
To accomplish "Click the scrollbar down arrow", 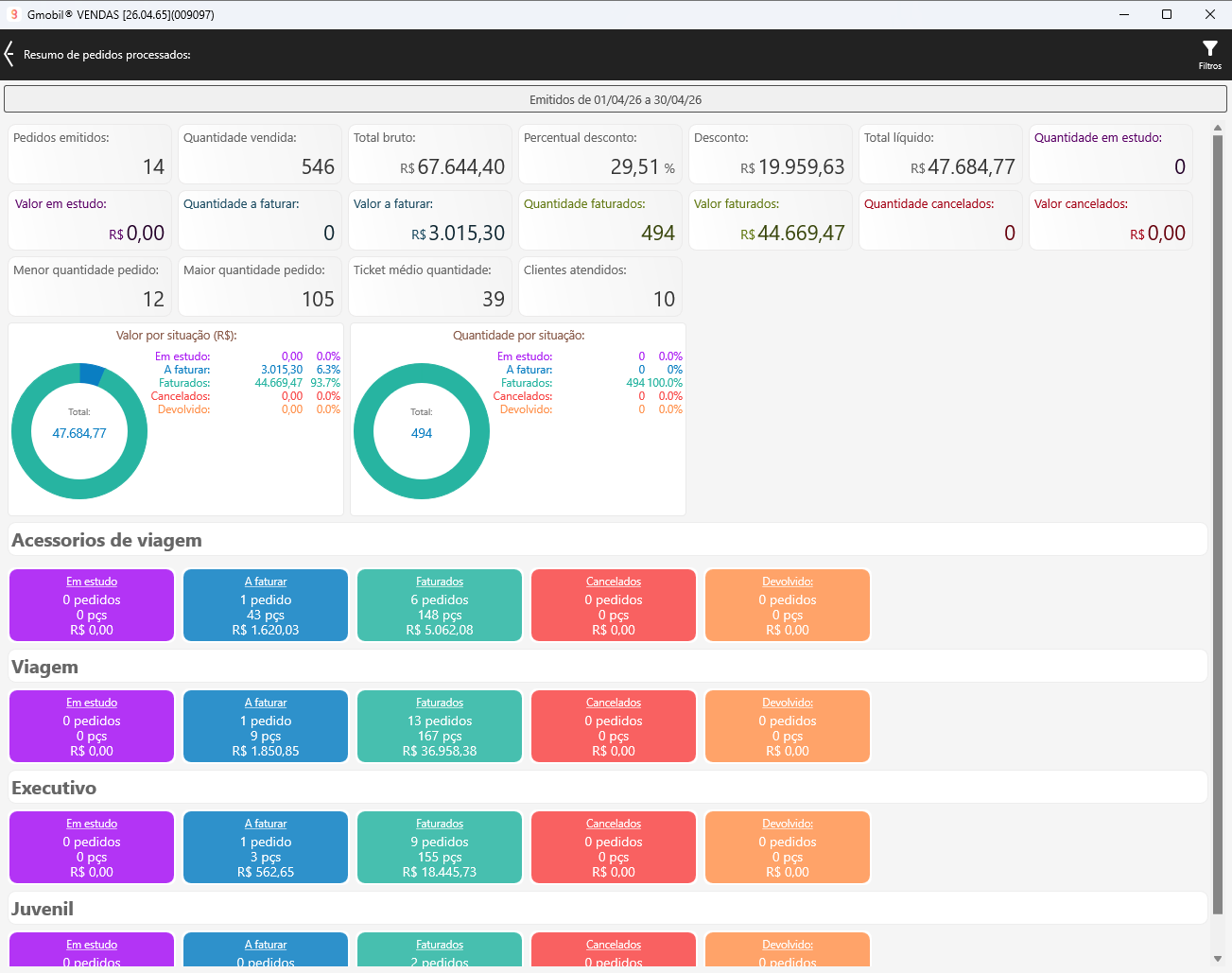I will (x=1218, y=958).
